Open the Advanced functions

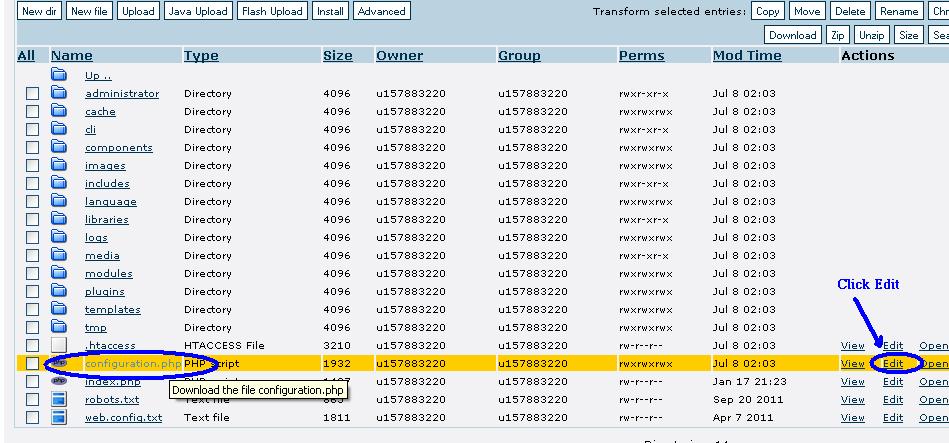[x=381, y=11]
